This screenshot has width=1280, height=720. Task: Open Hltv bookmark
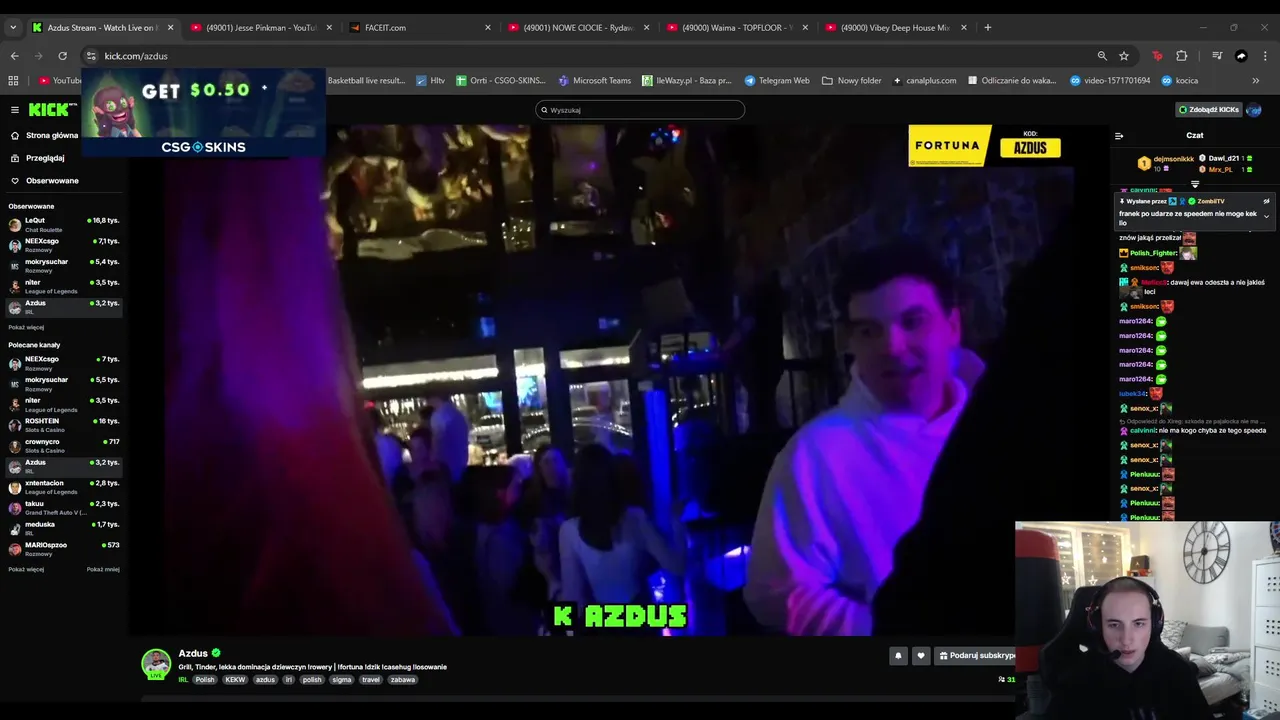(x=430, y=80)
